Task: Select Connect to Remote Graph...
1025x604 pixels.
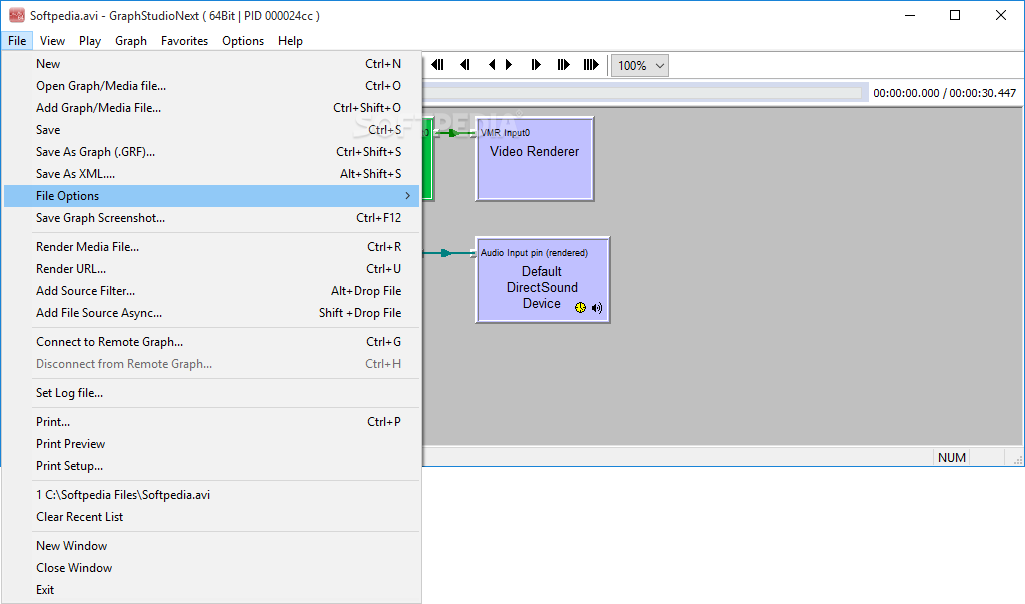Action: [x=212, y=342]
